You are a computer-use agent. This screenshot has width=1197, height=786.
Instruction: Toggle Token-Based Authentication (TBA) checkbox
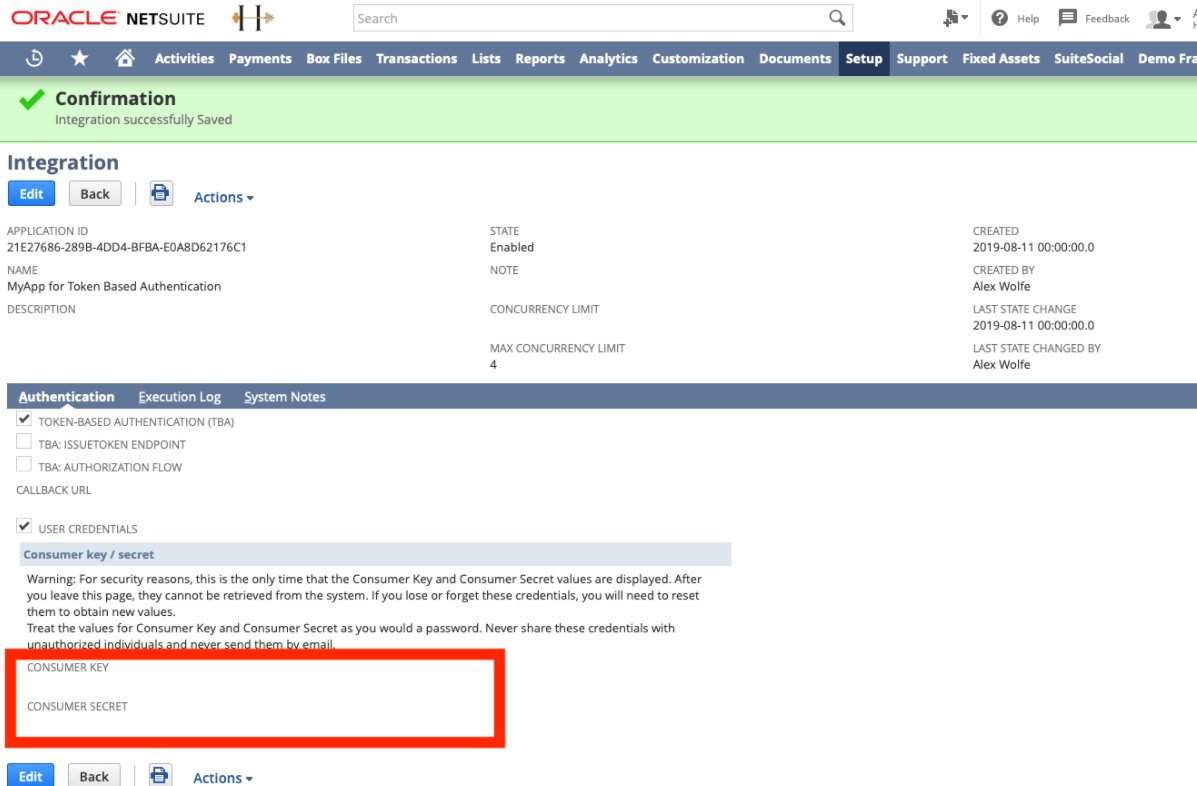[24, 419]
